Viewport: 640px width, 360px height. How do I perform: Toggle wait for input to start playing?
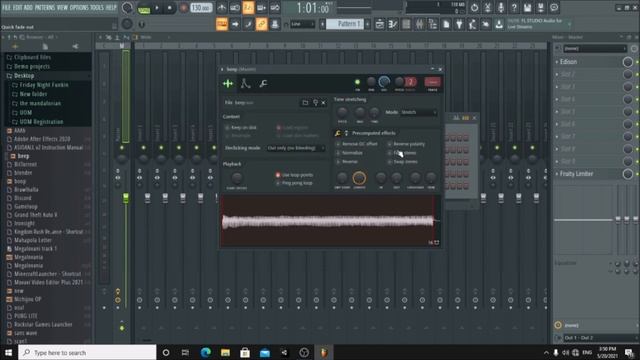point(235,8)
